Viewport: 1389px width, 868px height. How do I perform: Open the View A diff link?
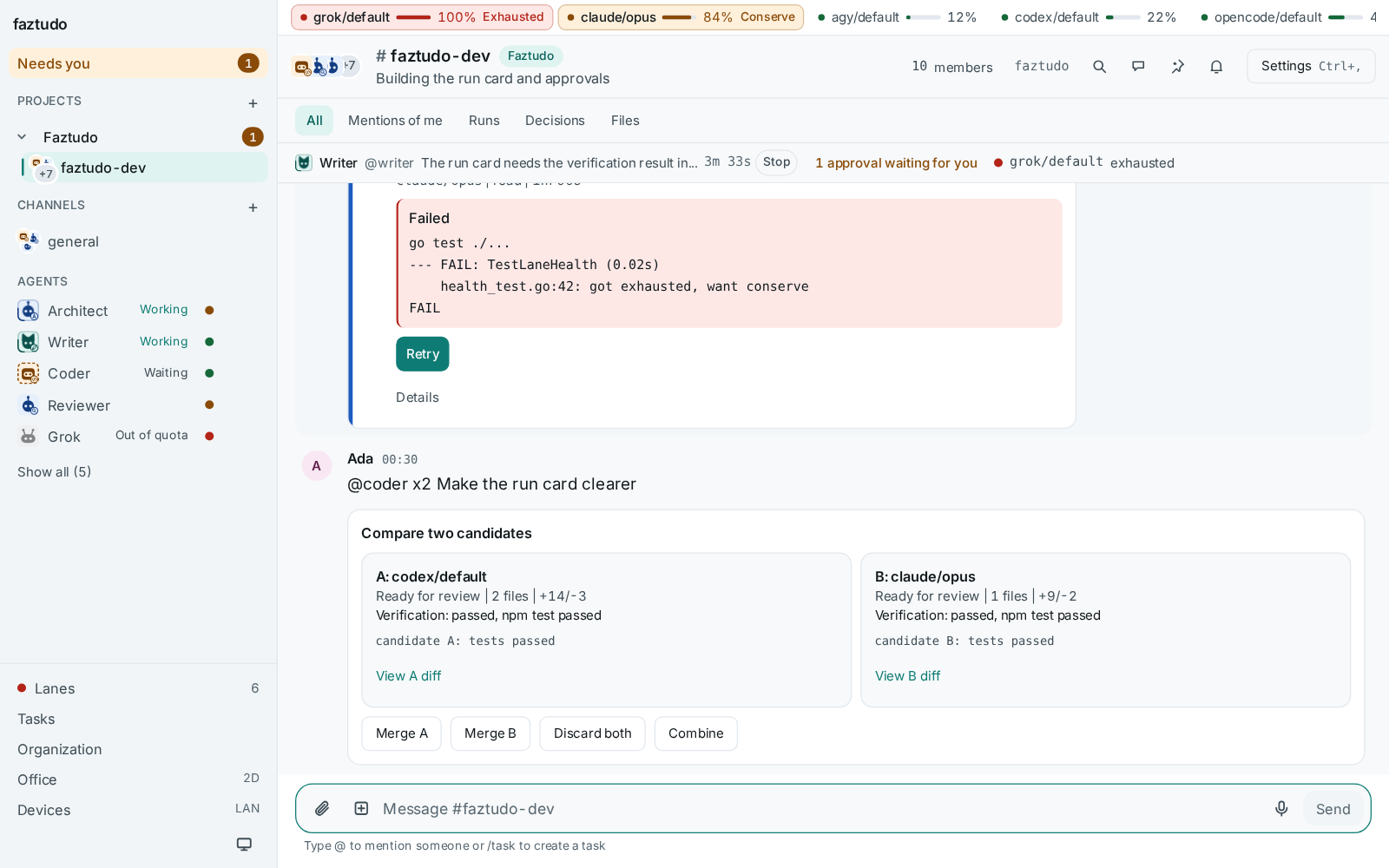coord(408,676)
